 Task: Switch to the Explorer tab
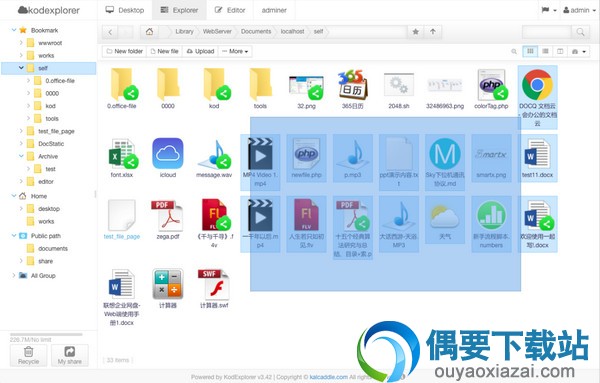tap(179, 10)
